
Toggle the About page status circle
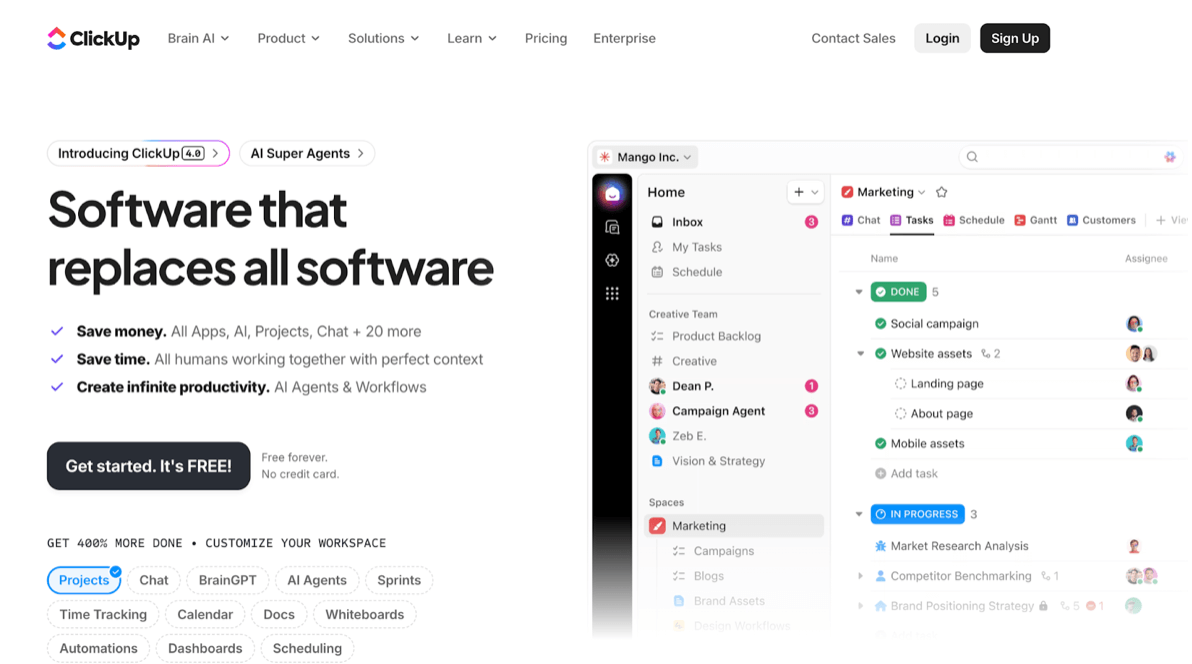(x=901, y=414)
